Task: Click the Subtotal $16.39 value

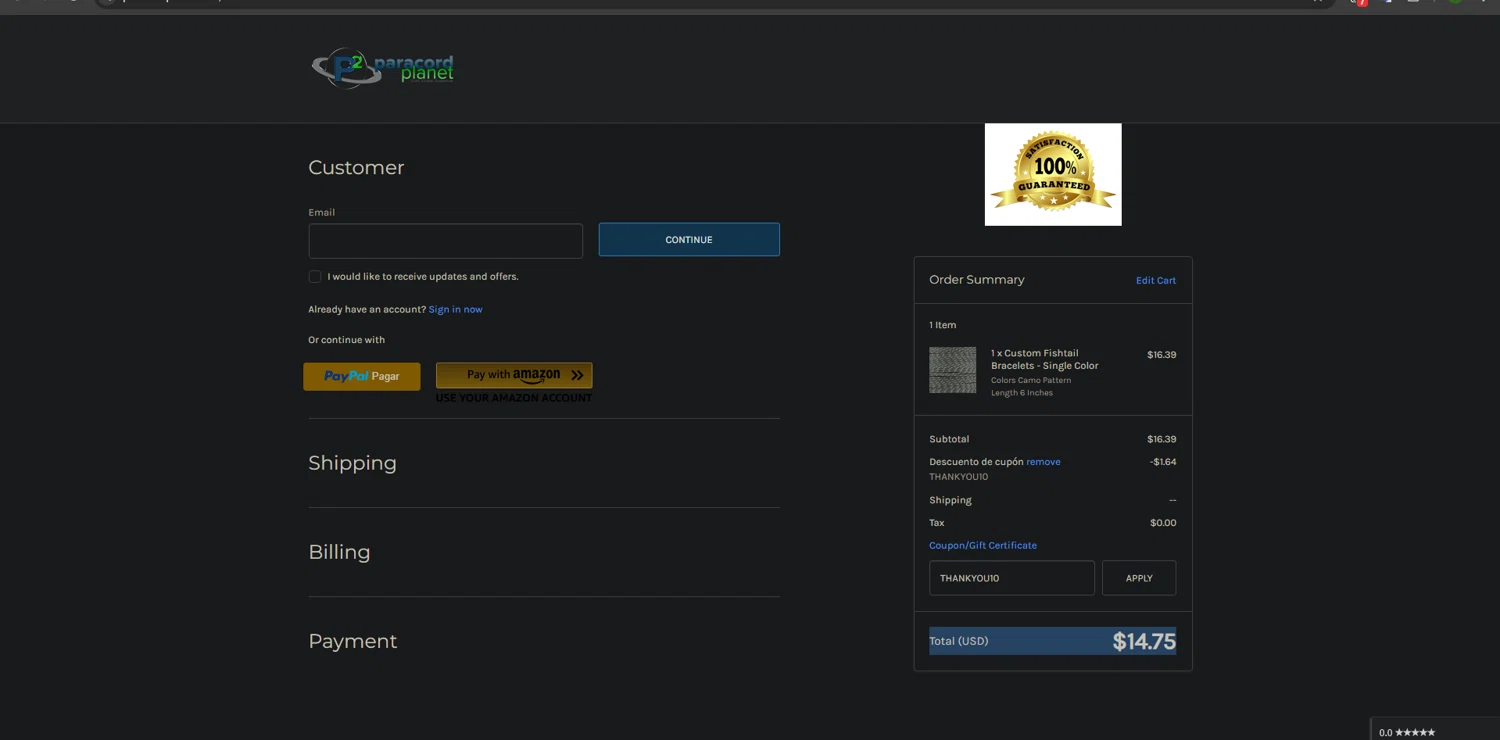Action: pyautogui.click(x=1161, y=439)
